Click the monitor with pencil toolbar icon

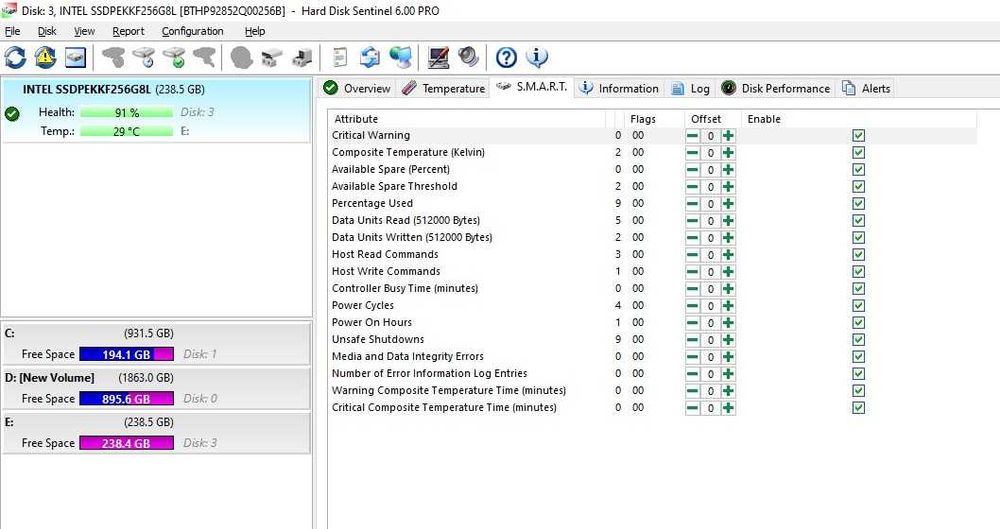point(439,57)
